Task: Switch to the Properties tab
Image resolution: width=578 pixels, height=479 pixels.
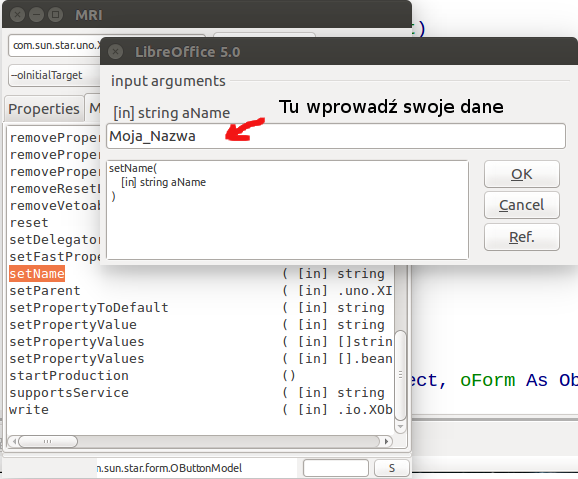Action: pos(44,109)
